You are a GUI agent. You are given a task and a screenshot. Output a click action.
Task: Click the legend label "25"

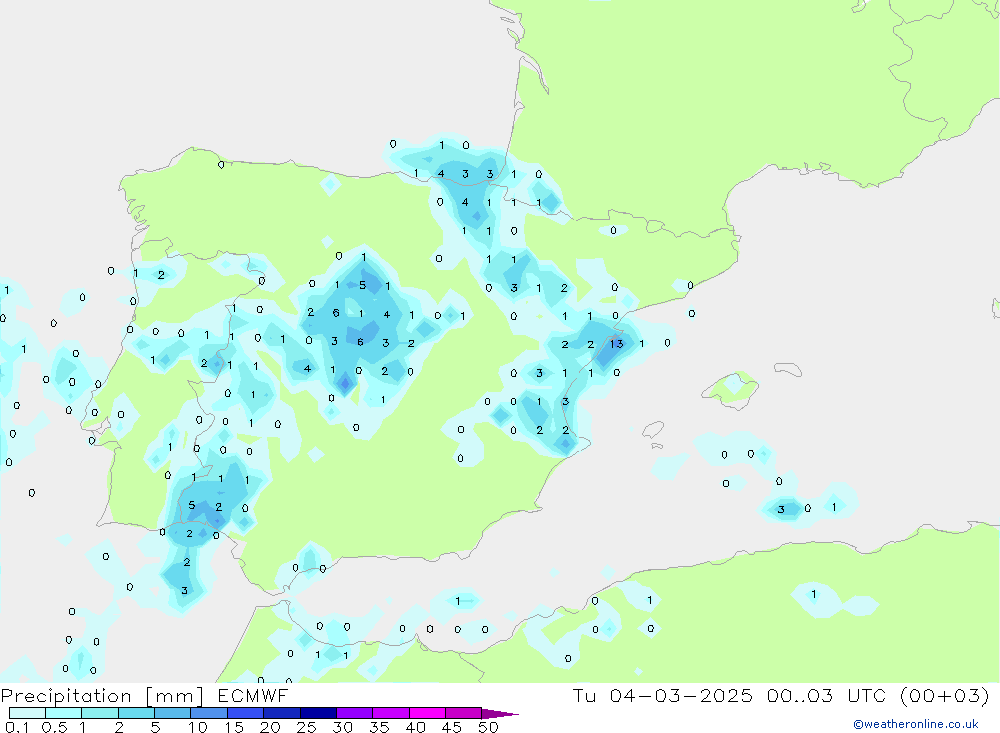click(x=307, y=727)
